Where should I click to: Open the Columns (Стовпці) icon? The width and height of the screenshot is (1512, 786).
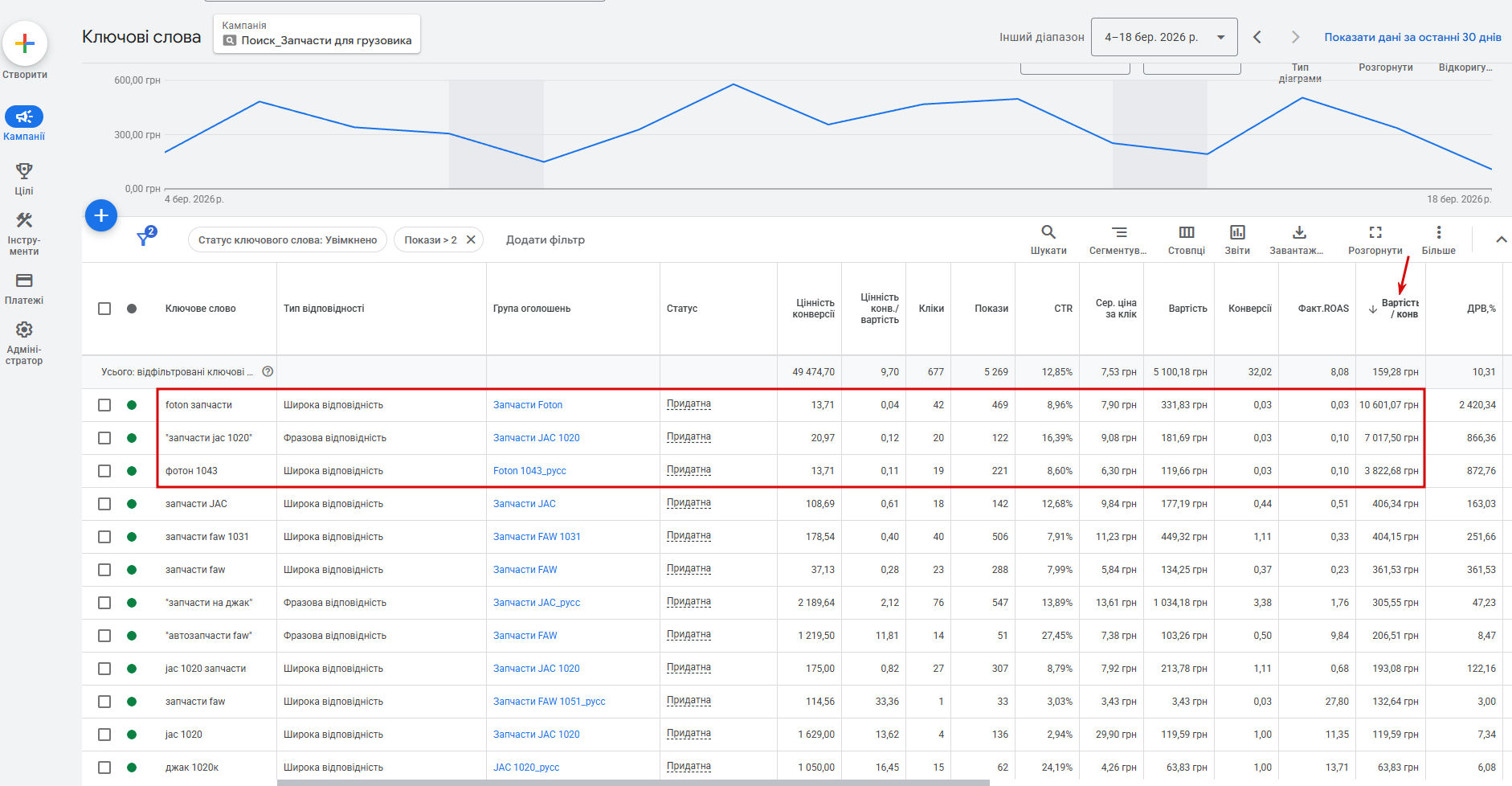(x=1186, y=232)
